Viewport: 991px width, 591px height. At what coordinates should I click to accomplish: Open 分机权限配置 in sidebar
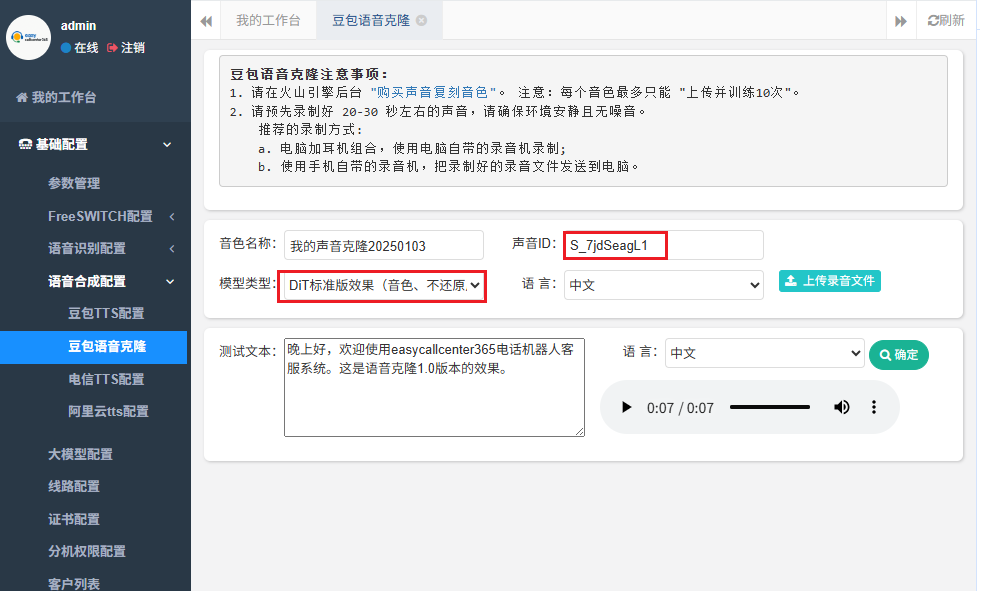click(x=87, y=551)
